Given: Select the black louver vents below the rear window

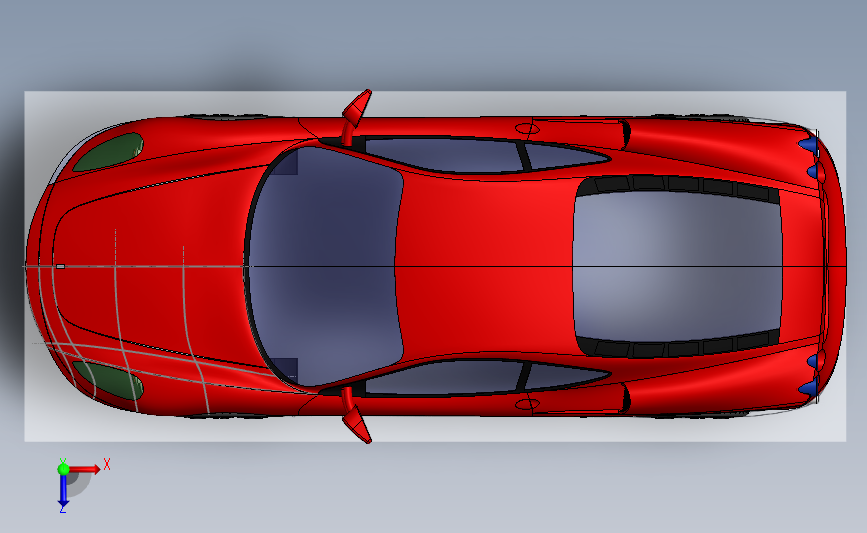Looking at the screenshot, I should point(677,347).
